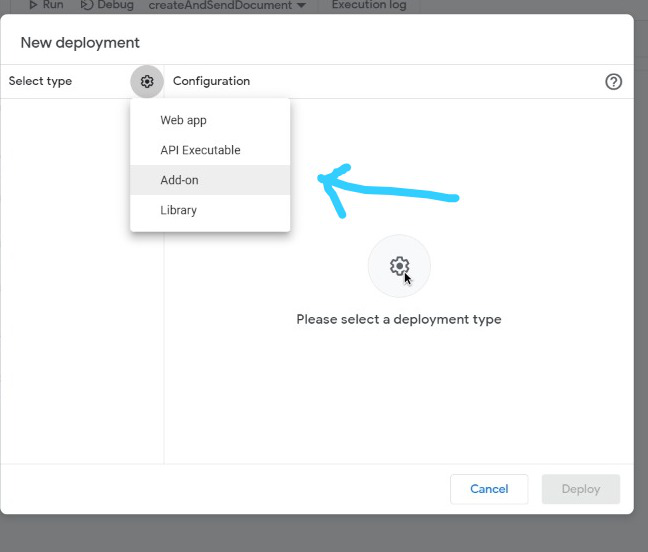Click the 'New deployment' dialog title
648x552 pixels.
pos(80,43)
